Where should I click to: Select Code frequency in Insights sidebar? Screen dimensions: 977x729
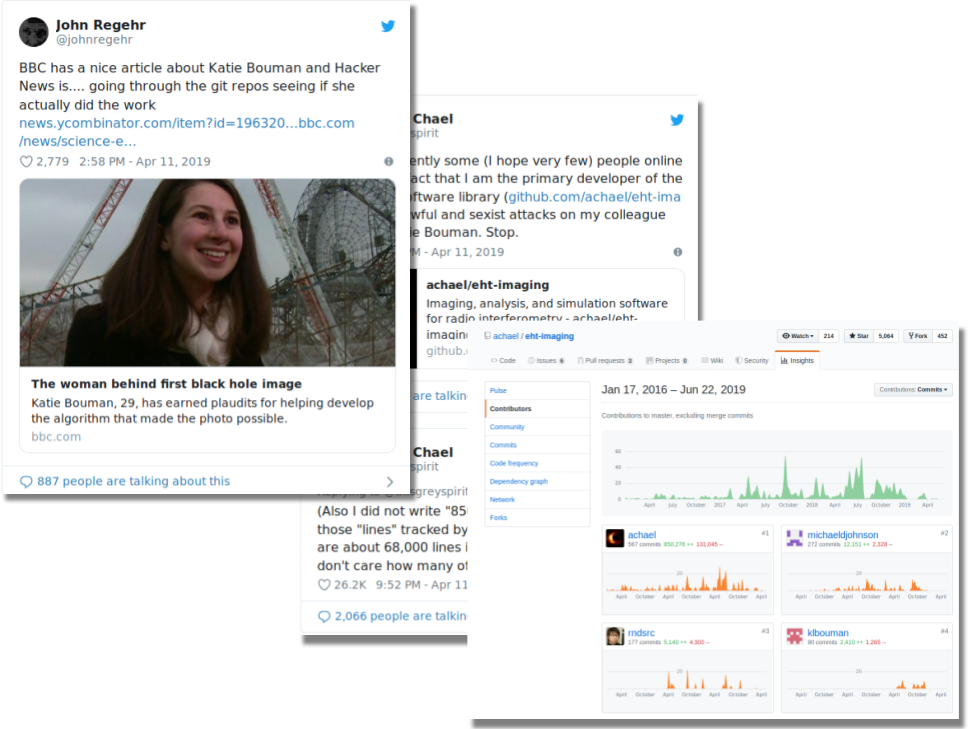tap(514, 463)
